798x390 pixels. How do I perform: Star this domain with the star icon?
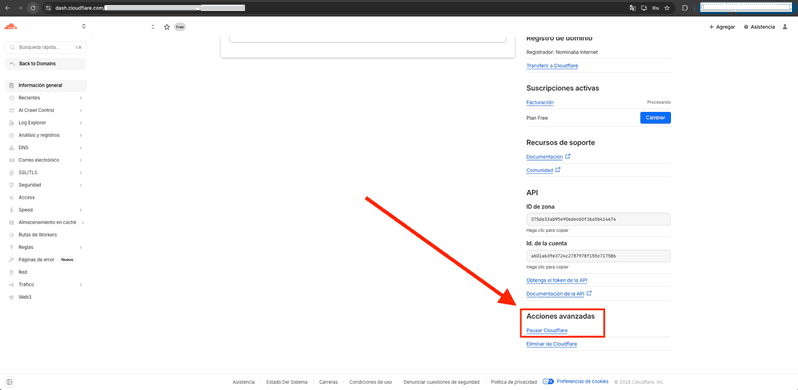coord(166,27)
